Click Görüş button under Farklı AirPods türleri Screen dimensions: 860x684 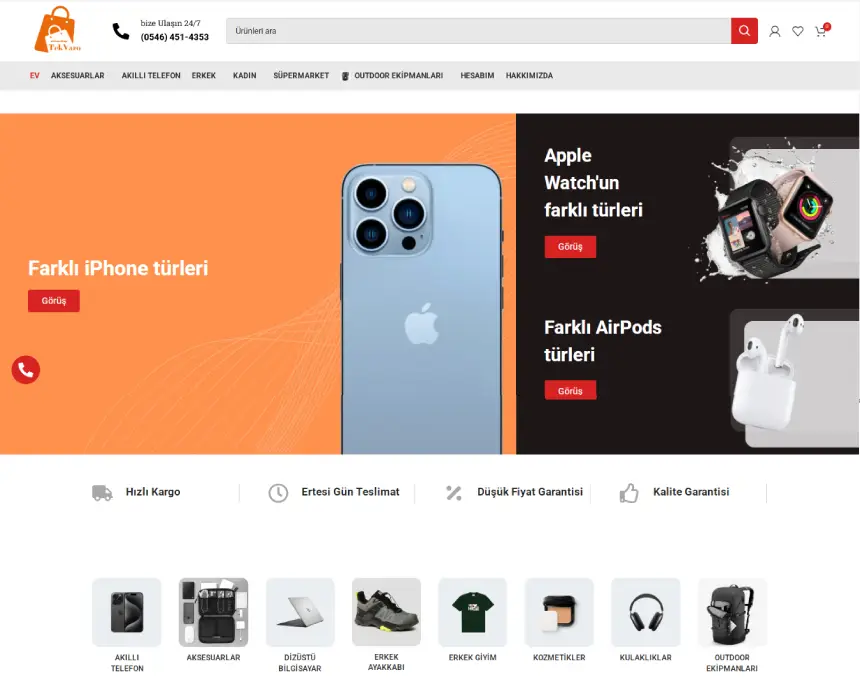[570, 391]
